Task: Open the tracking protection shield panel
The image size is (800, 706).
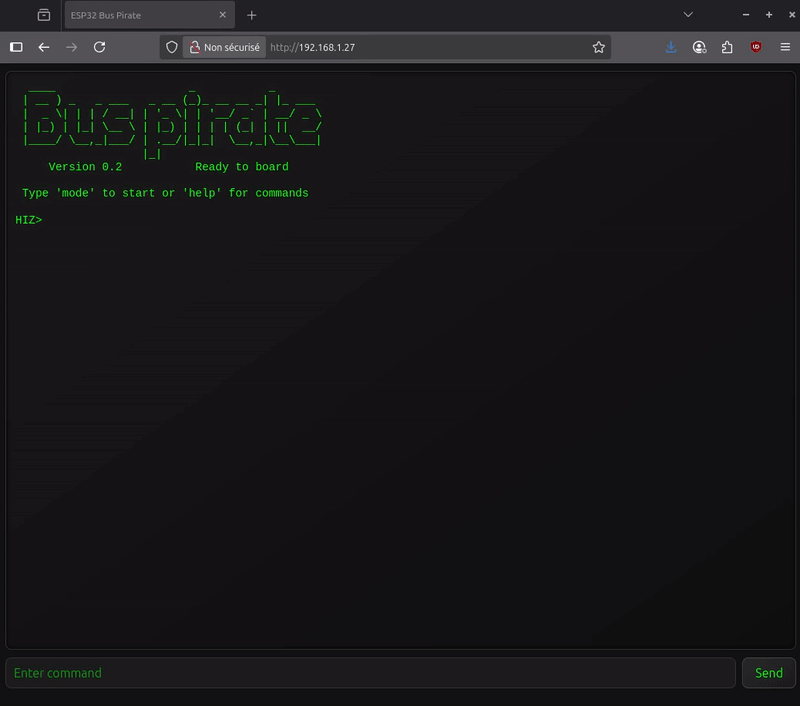Action: click(x=171, y=47)
